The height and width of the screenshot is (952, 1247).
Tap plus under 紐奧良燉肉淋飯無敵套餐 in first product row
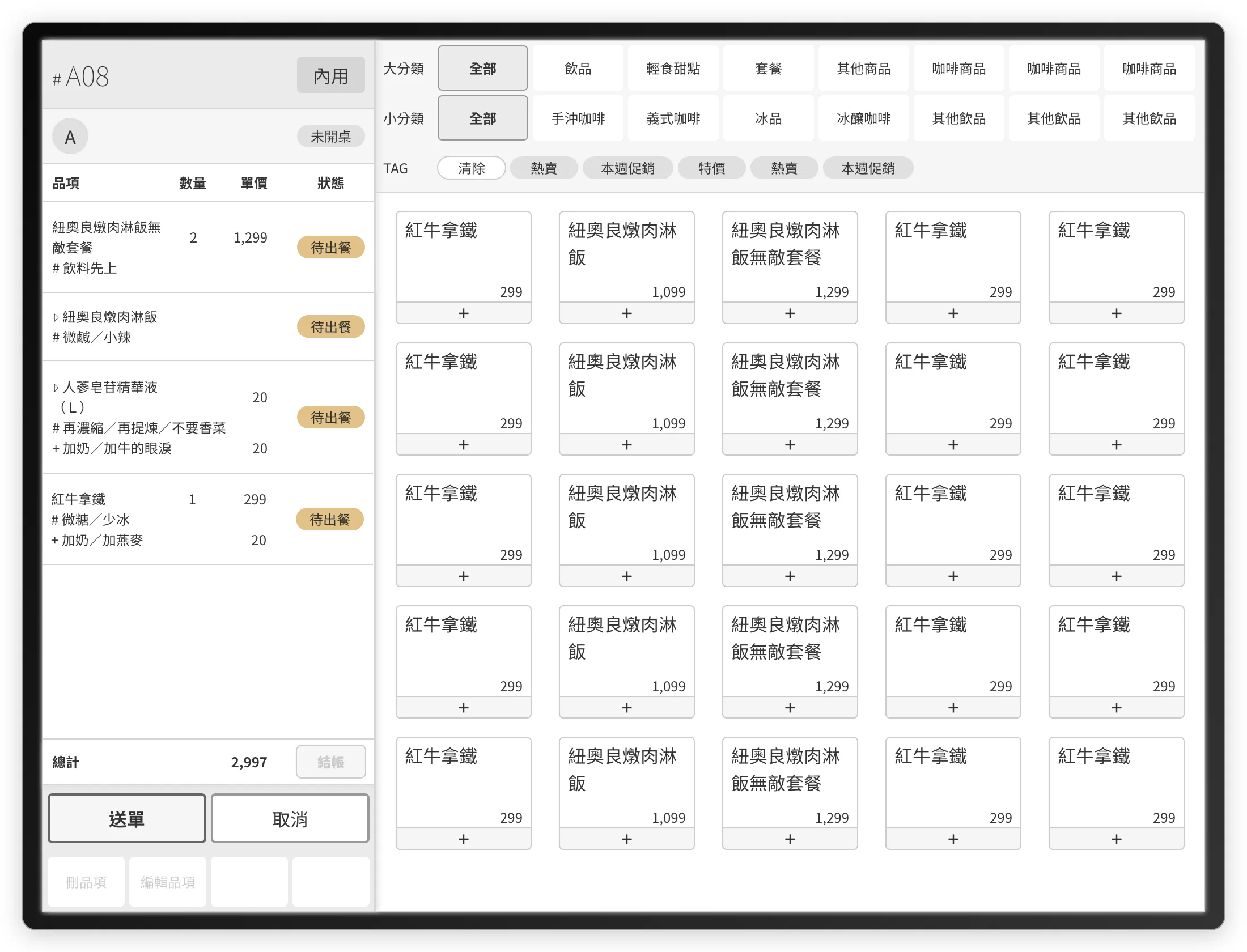[790, 313]
